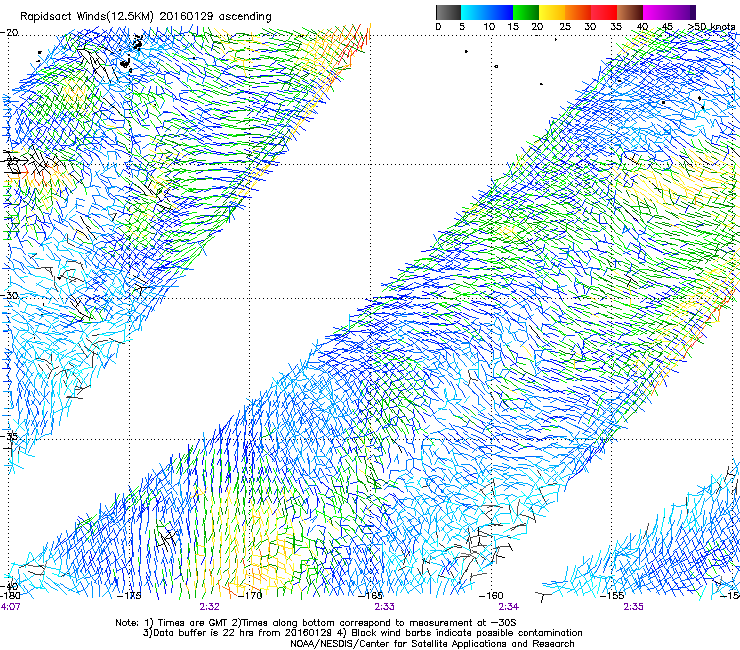Image resolution: width=740 pixels, height=650 pixels.
Task: Click the magenta 40-45 knots legend swatch
Action: coord(656,12)
